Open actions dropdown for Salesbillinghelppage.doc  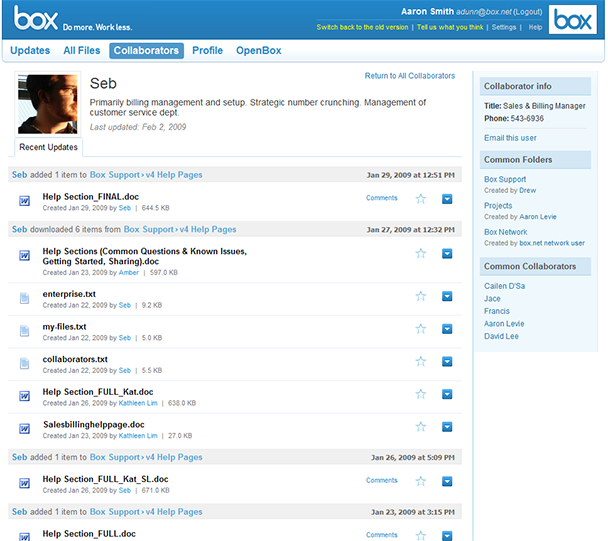pos(447,427)
